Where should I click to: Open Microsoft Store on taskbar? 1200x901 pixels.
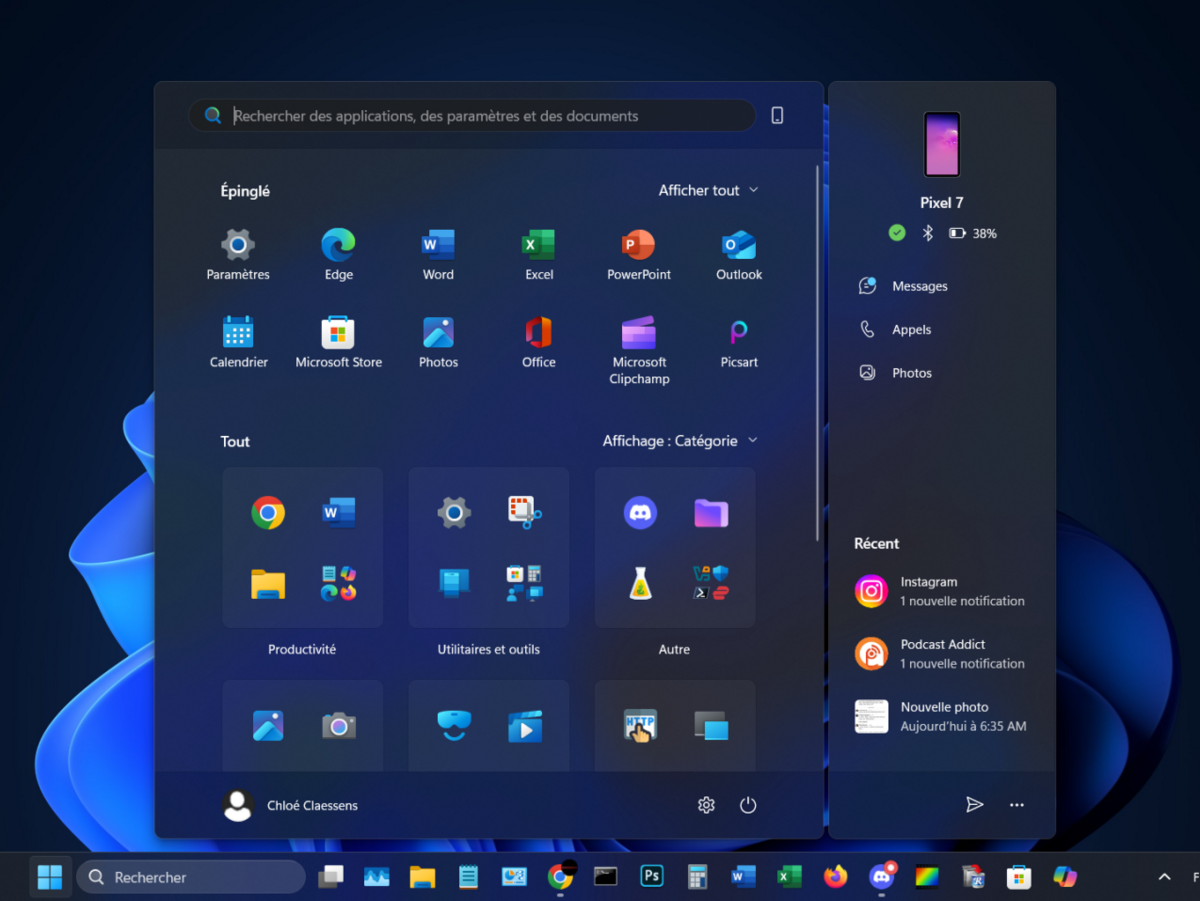click(1019, 877)
